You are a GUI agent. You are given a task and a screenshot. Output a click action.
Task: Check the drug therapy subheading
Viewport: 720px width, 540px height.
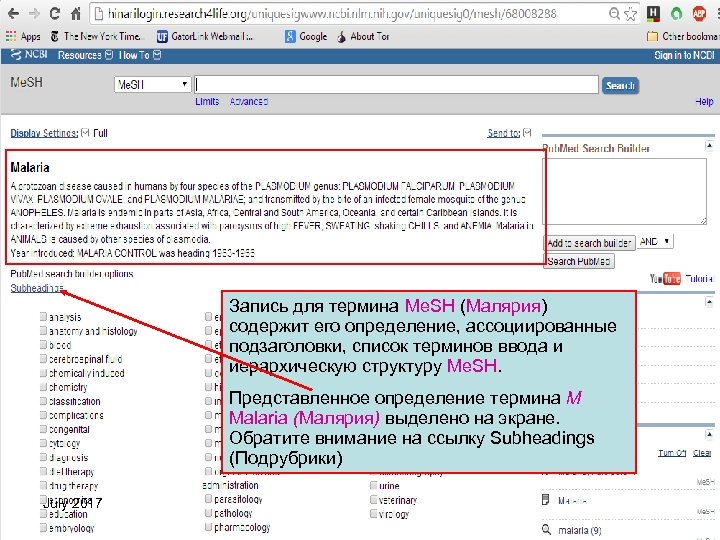pos(43,485)
